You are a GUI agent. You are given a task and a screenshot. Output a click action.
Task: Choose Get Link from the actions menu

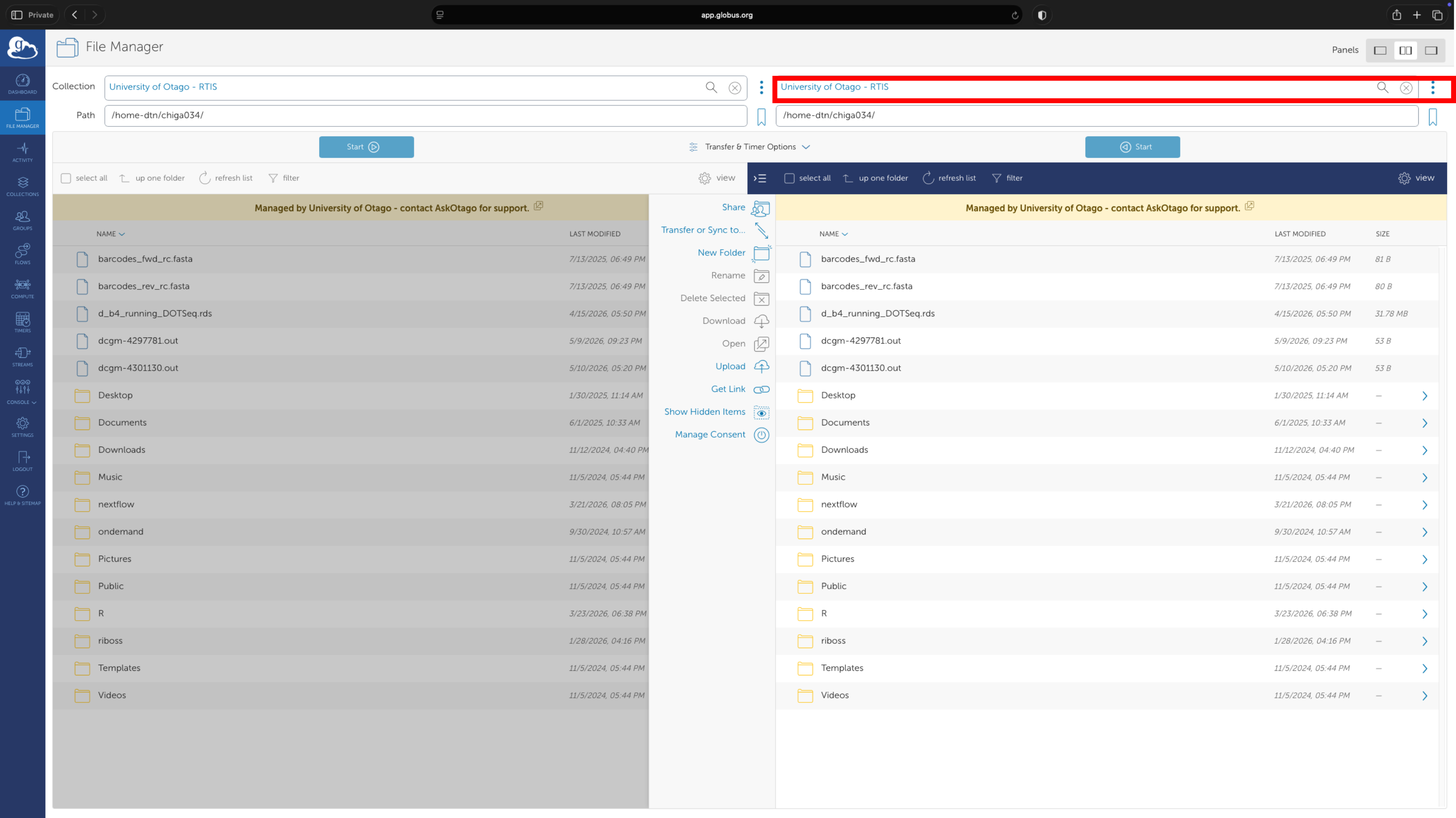740,389
